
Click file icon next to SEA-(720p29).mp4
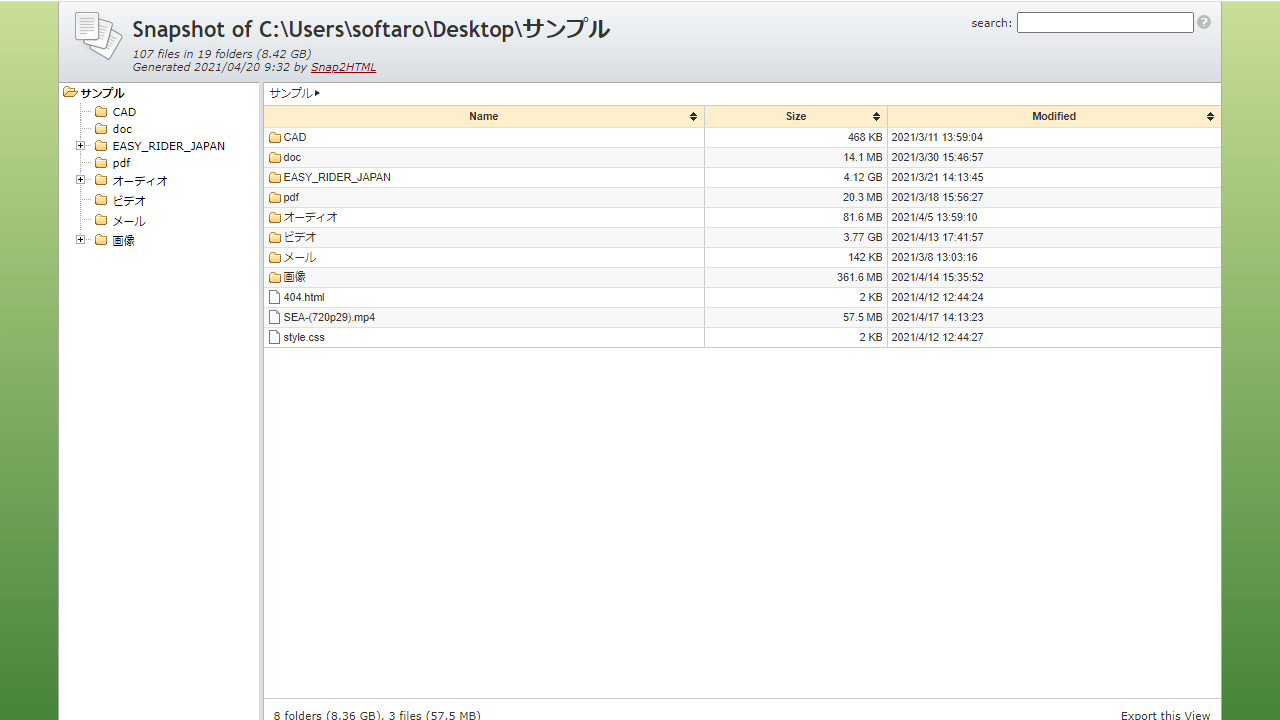click(275, 317)
